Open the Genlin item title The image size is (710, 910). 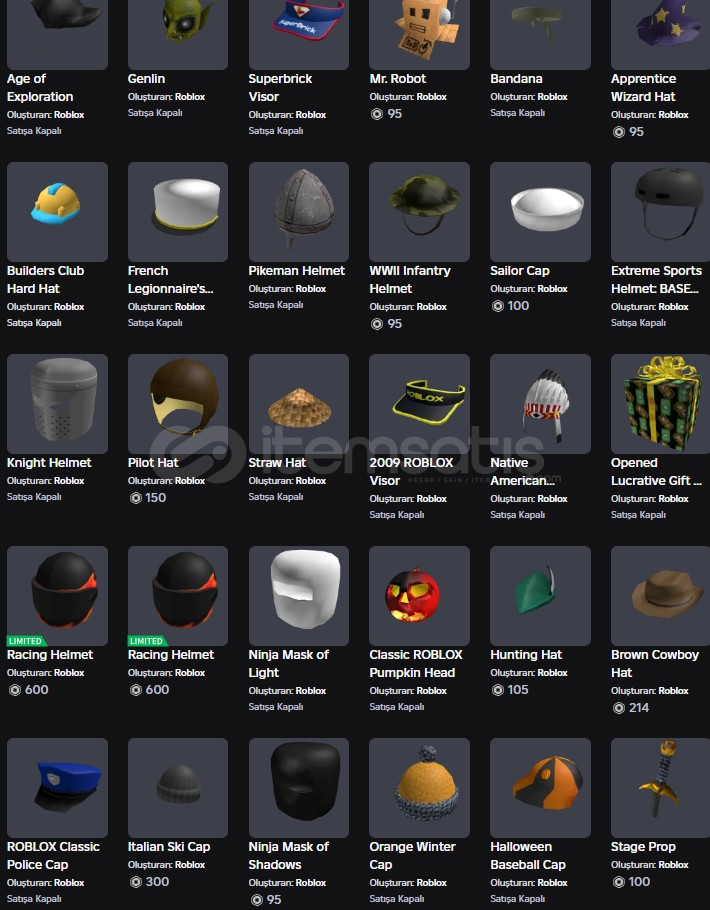pos(146,79)
